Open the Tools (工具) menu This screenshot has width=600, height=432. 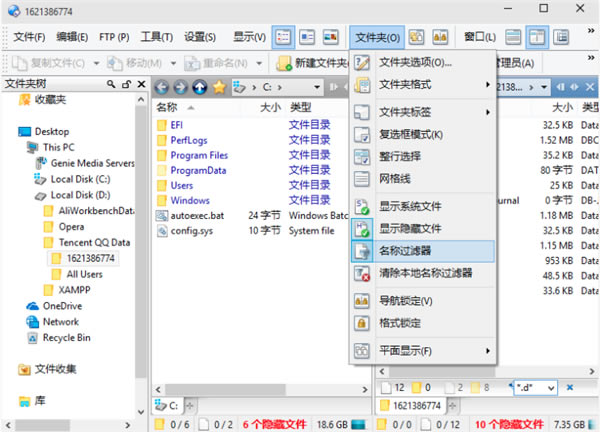(x=156, y=38)
